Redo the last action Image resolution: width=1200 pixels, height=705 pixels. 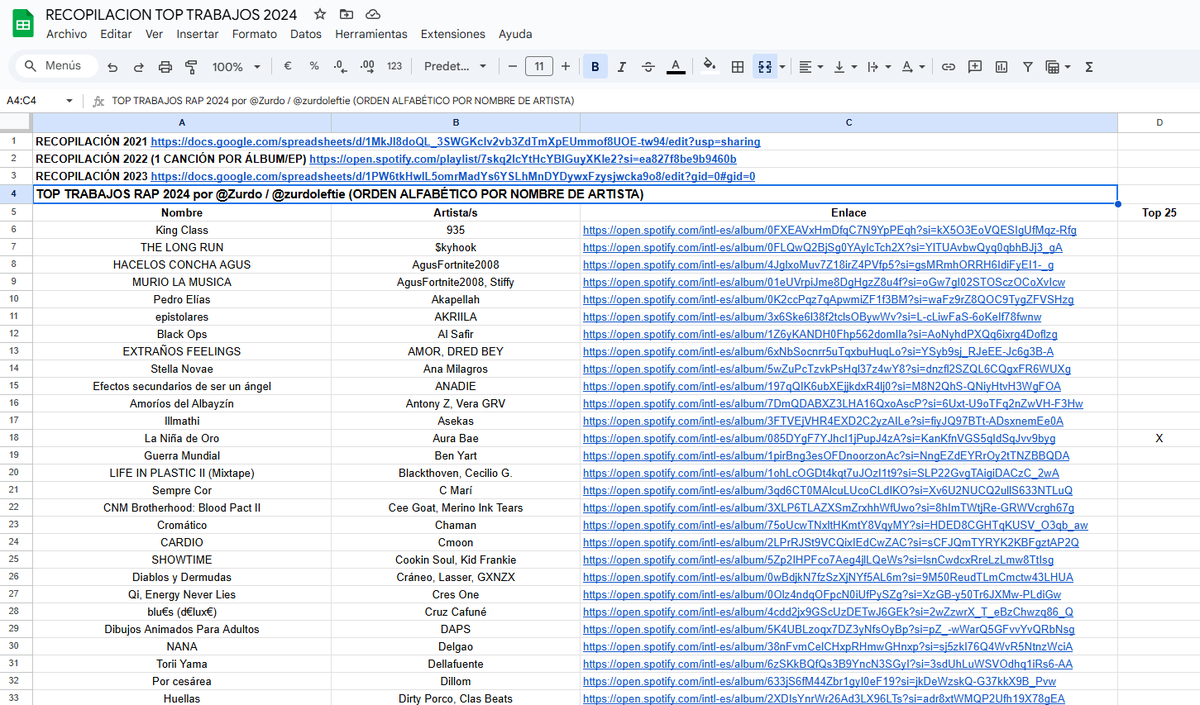[138, 67]
